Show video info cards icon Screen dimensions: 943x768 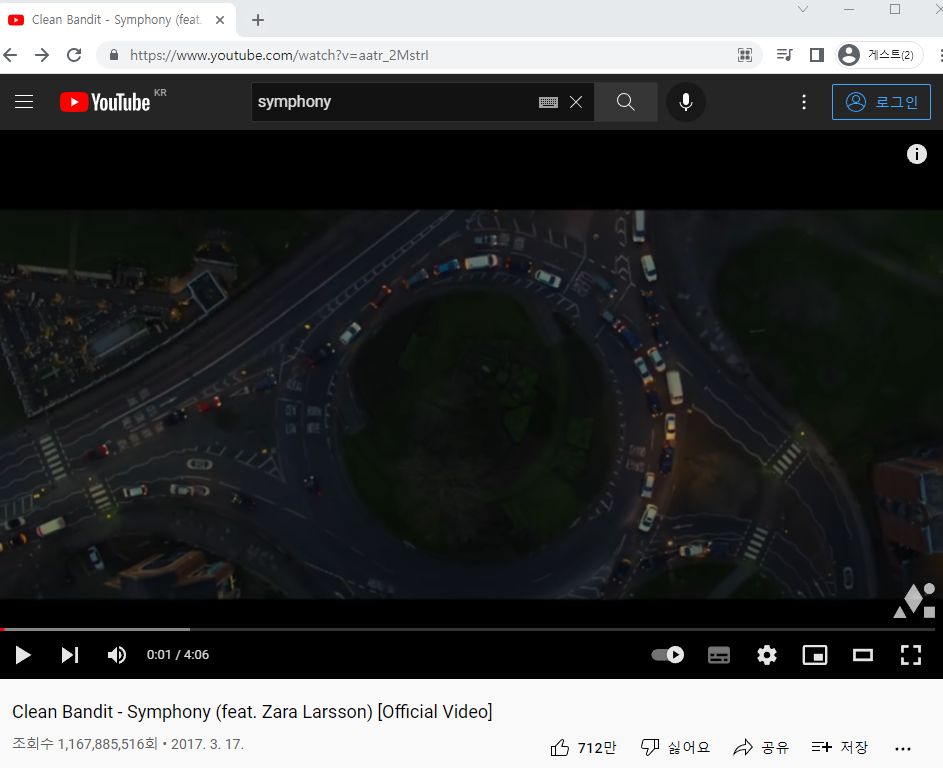coord(917,154)
